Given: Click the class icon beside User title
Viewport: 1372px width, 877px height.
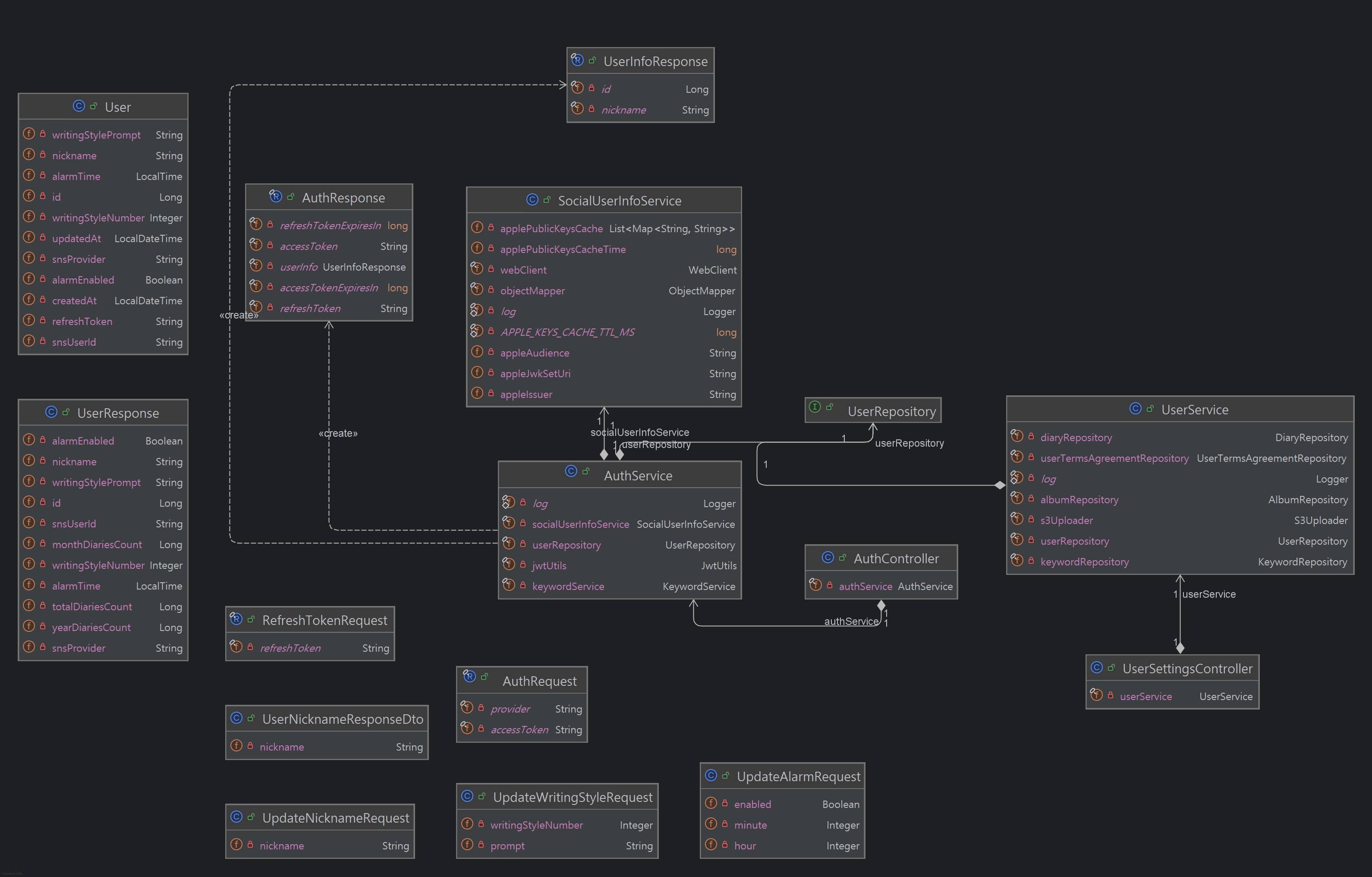Looking at the screenshot, I should point(79,106).
